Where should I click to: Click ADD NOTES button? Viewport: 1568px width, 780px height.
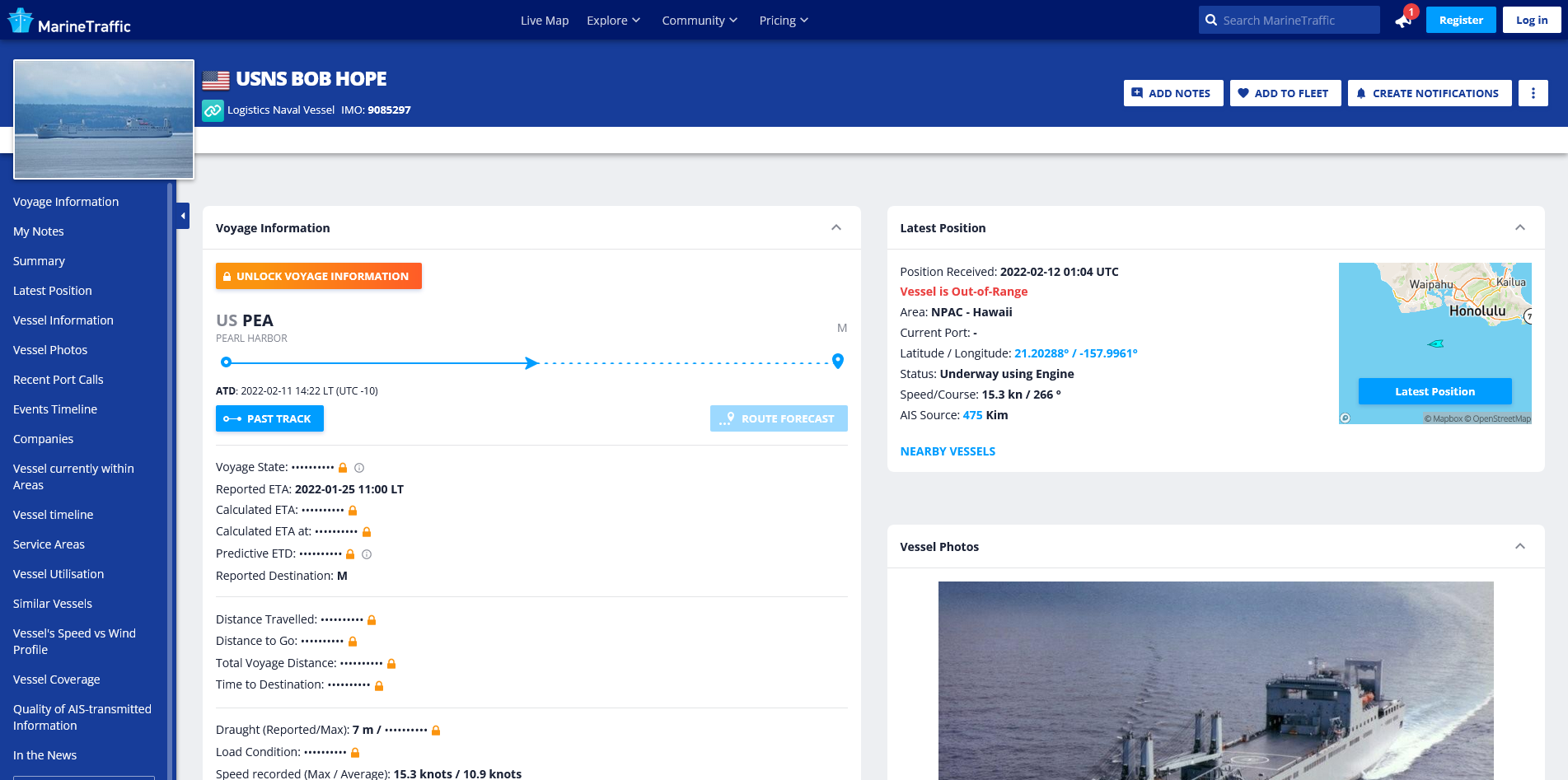(1173, 93)
